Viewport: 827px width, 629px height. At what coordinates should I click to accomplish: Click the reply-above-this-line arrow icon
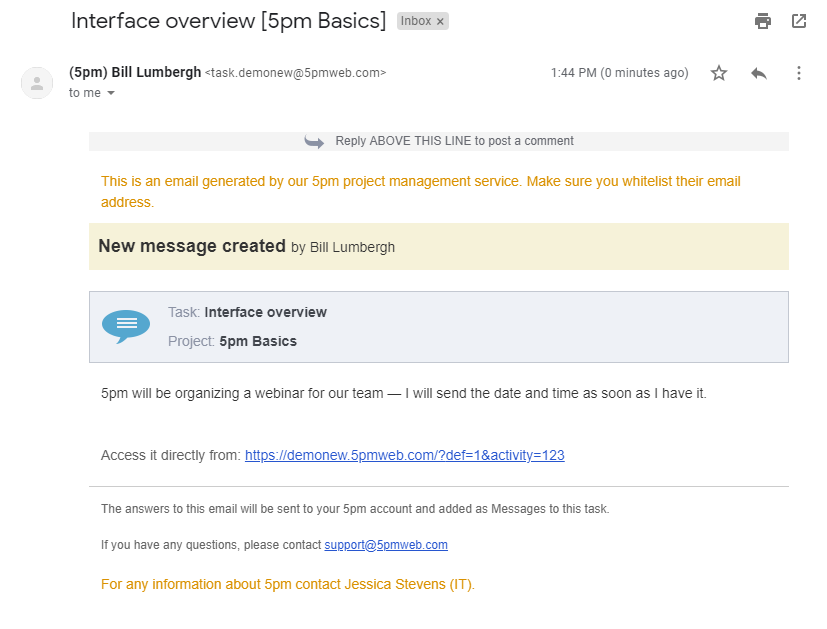[314, 141]
